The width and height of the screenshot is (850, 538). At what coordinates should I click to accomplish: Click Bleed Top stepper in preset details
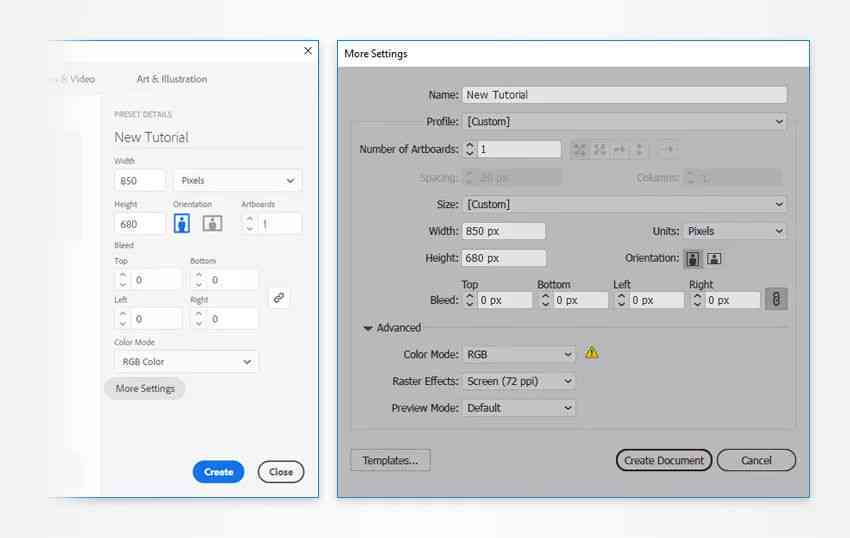[123, 280]
